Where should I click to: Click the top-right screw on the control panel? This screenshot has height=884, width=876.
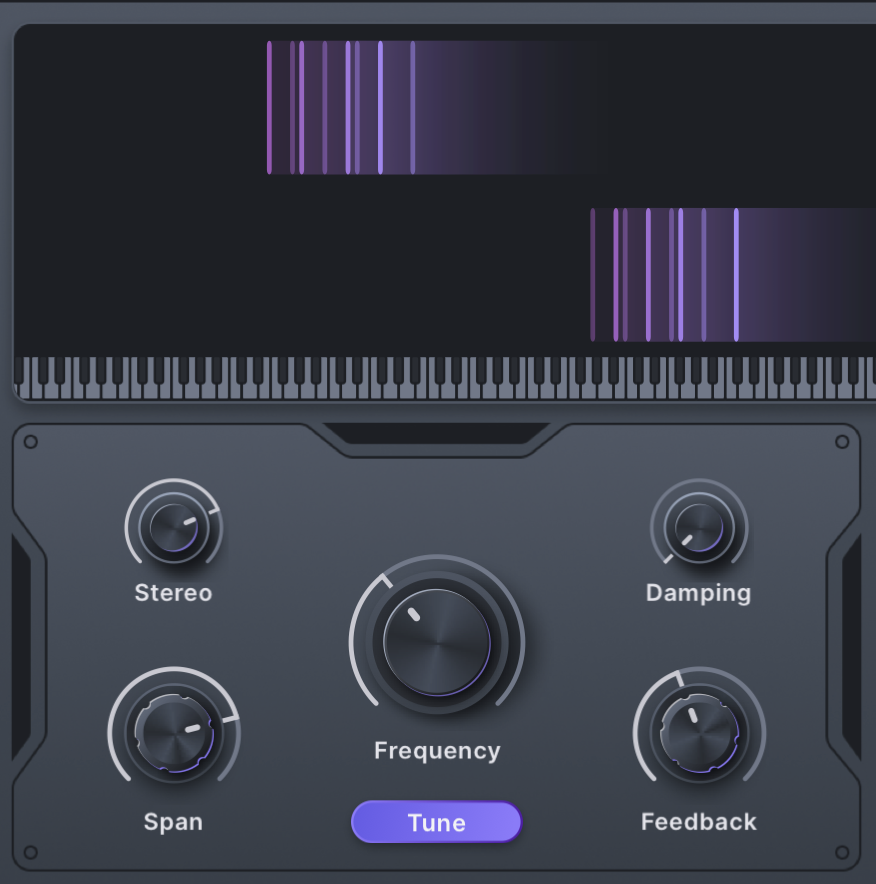click(x=842, y=442)
